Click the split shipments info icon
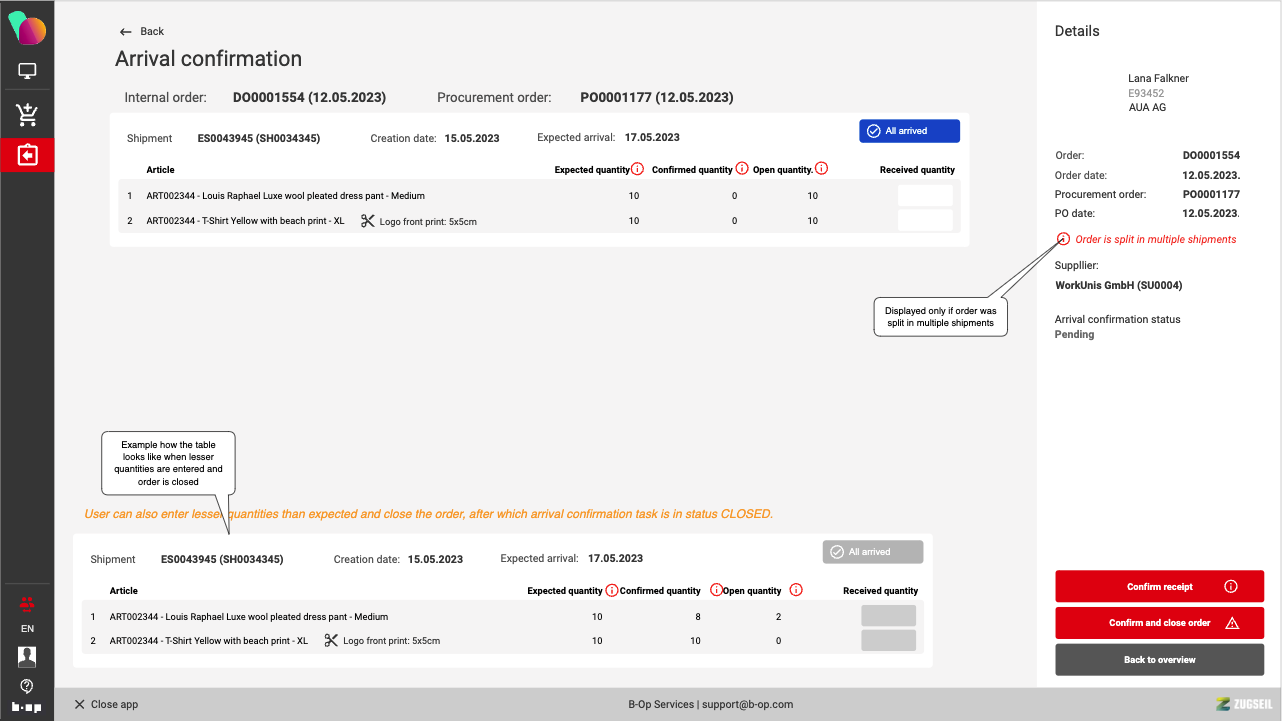The width and height of the screenshot is (1282, 721). [1063, 239]
